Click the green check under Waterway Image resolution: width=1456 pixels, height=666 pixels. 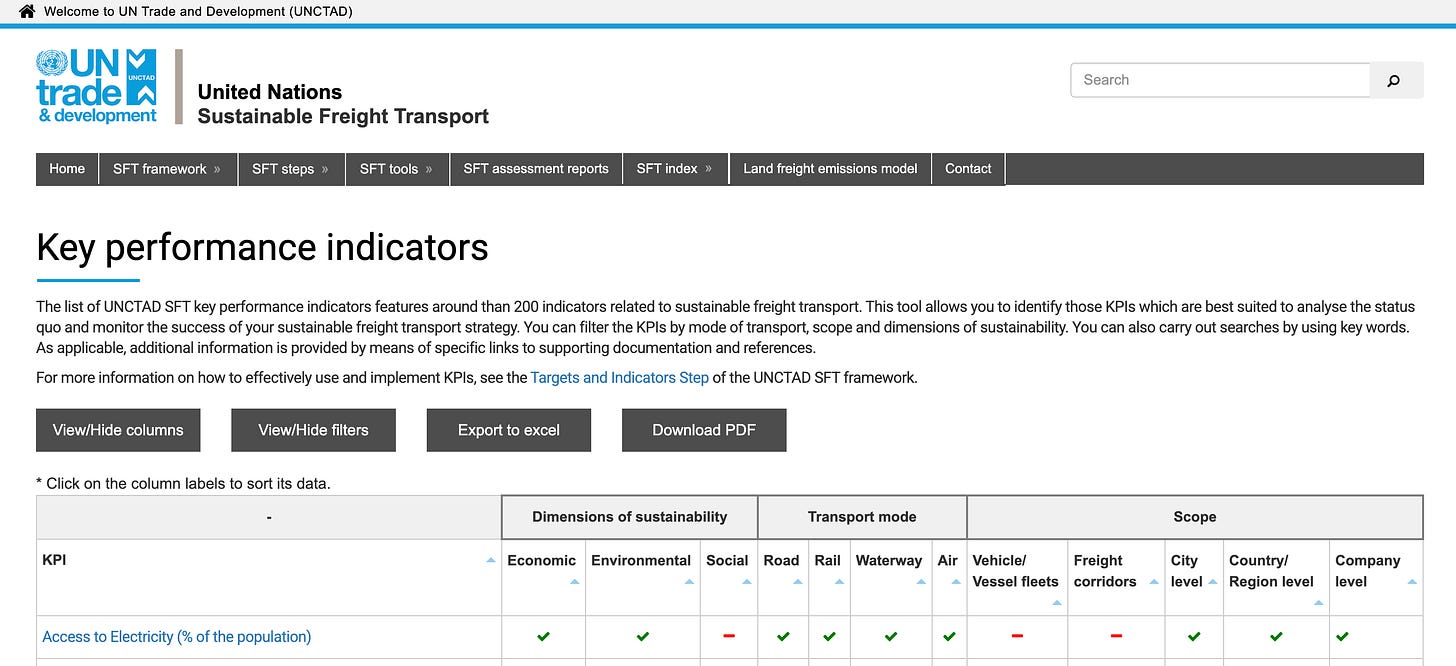[891, 636]
